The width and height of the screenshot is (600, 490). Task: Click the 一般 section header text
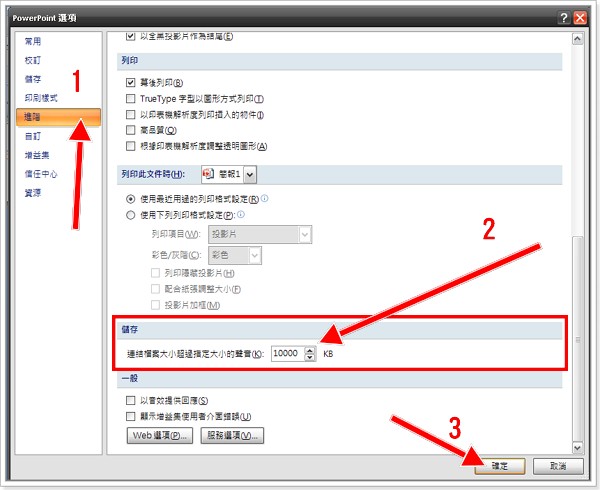coord(130,378)
